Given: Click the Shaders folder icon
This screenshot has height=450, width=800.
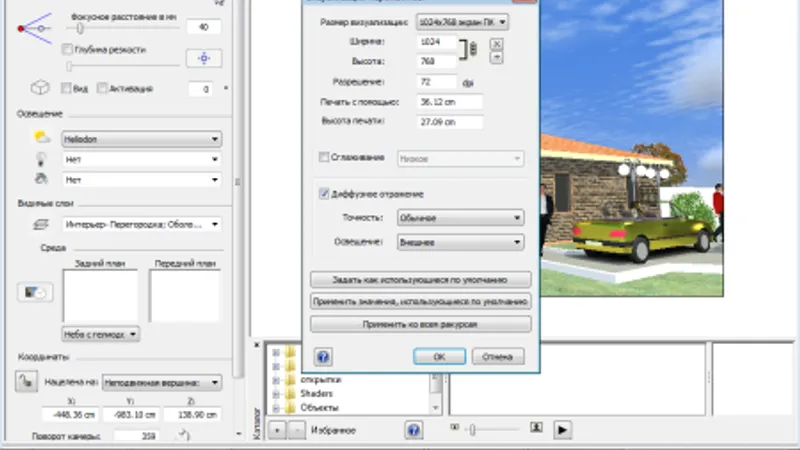Looking at the screenshot, I should [290, 393].
